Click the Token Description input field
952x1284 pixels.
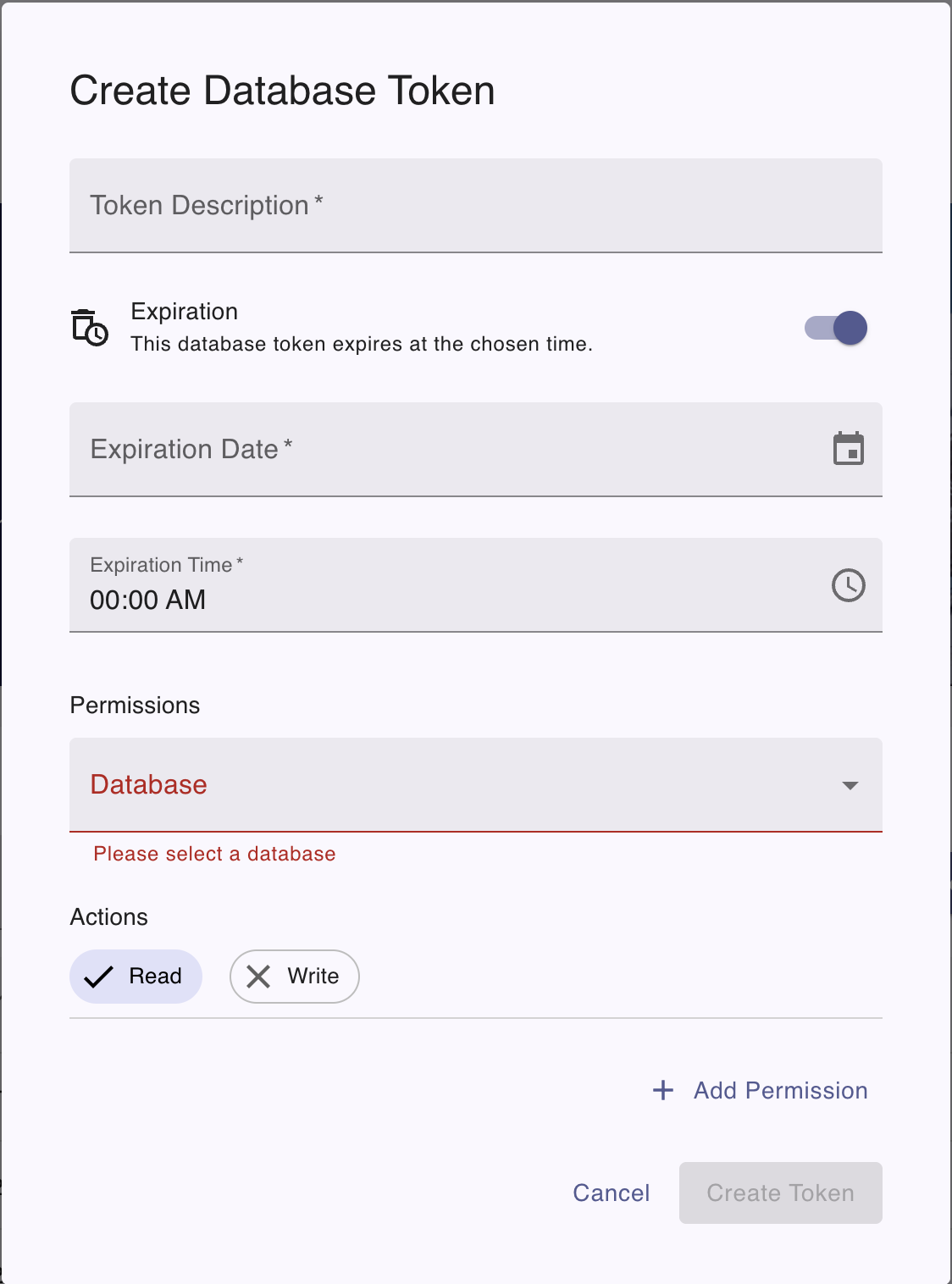(x=475, y=206)
